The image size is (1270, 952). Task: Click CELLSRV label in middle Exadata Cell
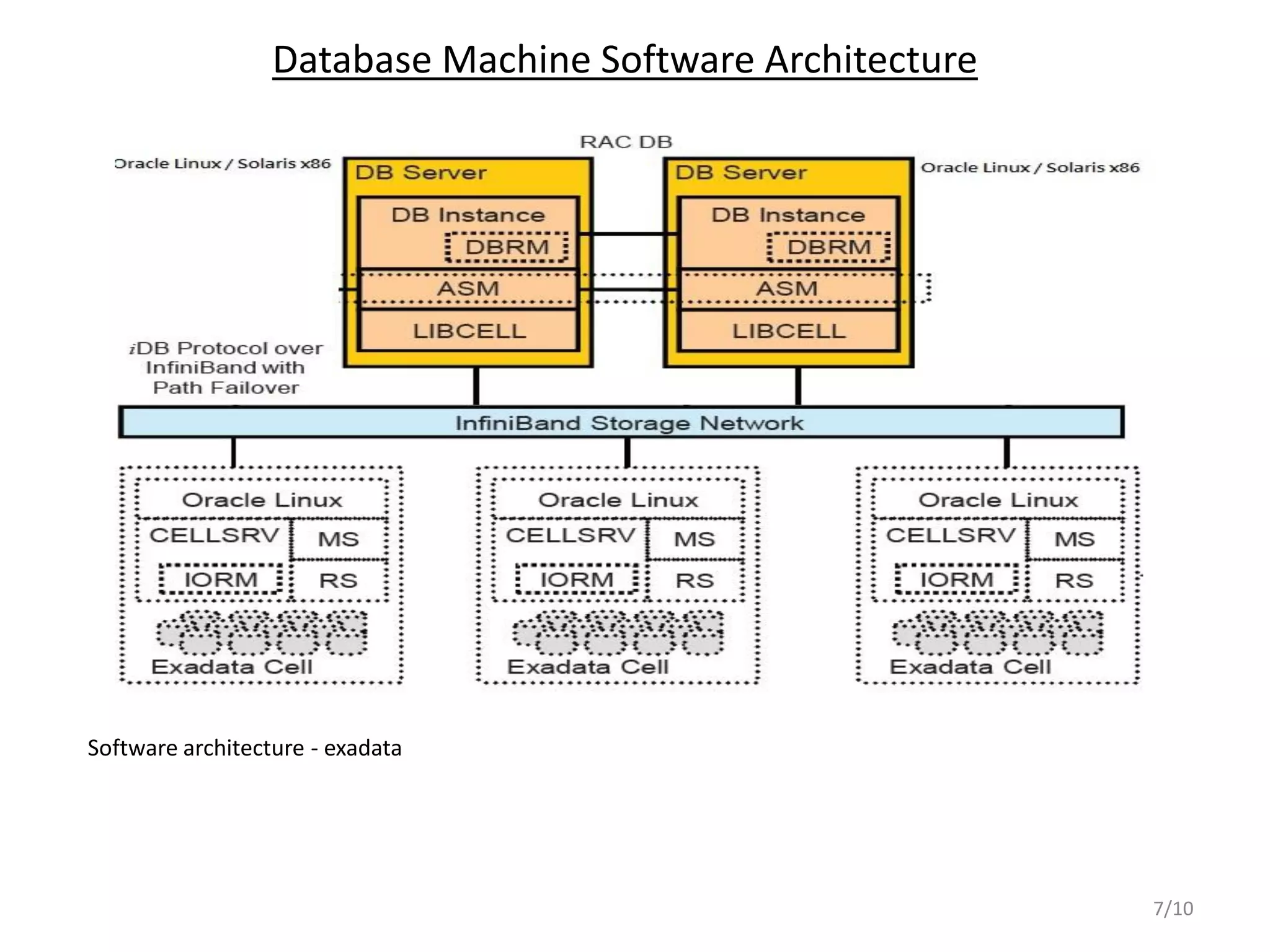571,535
